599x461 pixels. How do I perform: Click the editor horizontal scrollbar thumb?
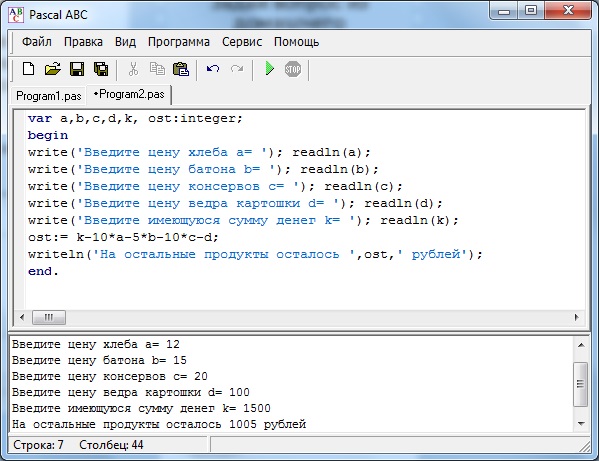[49, 317]
